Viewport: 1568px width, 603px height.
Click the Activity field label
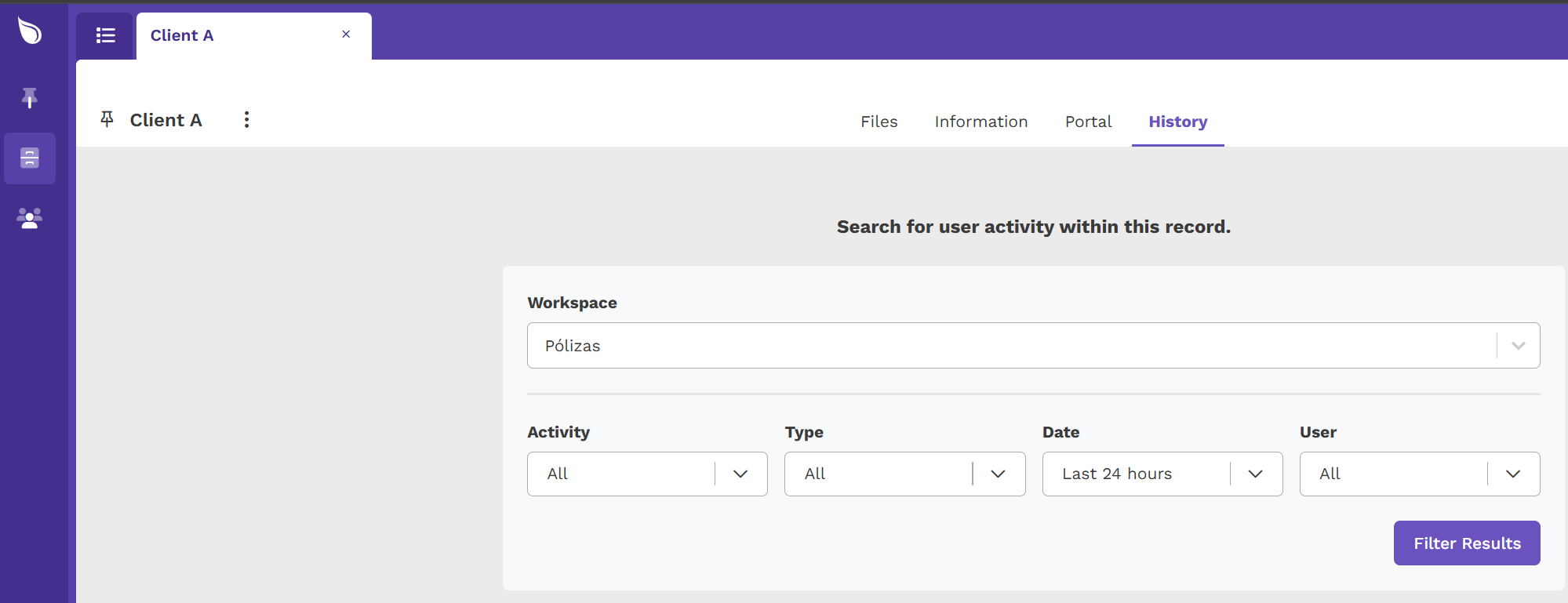(558, 432)
